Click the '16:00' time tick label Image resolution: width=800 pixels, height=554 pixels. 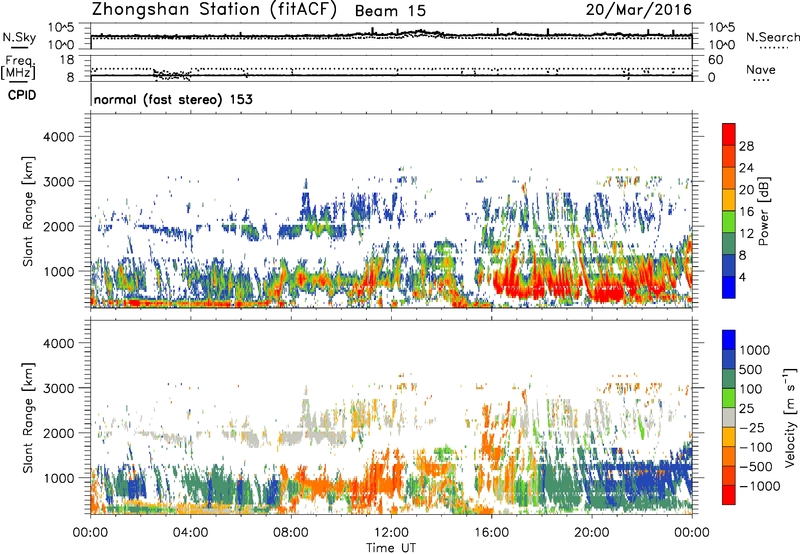tap(491, 533)
